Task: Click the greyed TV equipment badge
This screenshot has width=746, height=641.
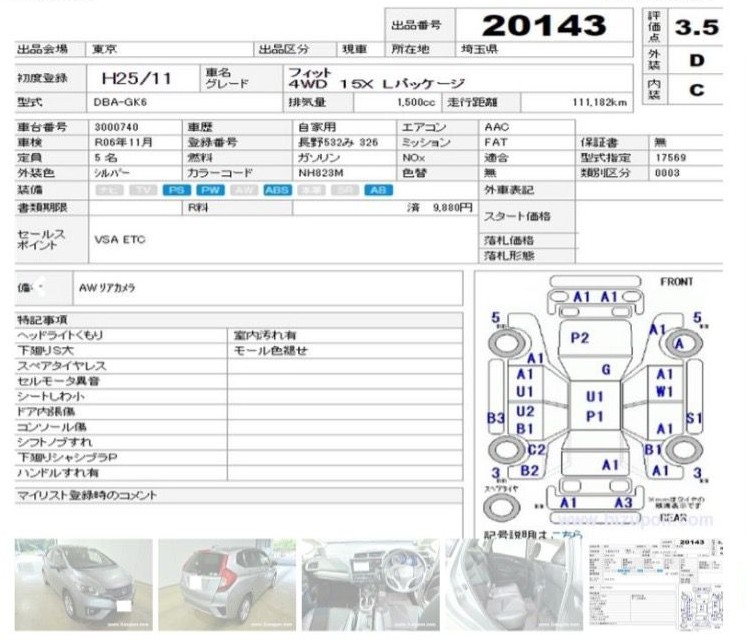Action: click(x=143, y=190)
